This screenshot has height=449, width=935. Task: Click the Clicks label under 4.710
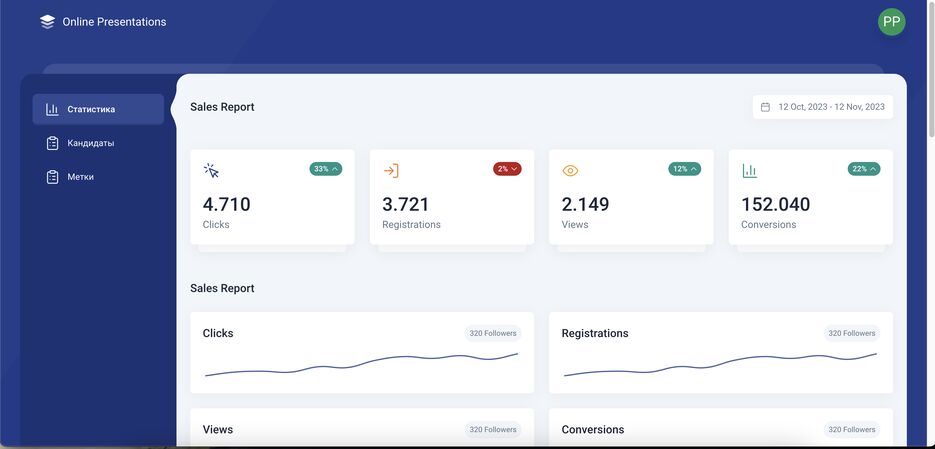(x=216, y=225)
